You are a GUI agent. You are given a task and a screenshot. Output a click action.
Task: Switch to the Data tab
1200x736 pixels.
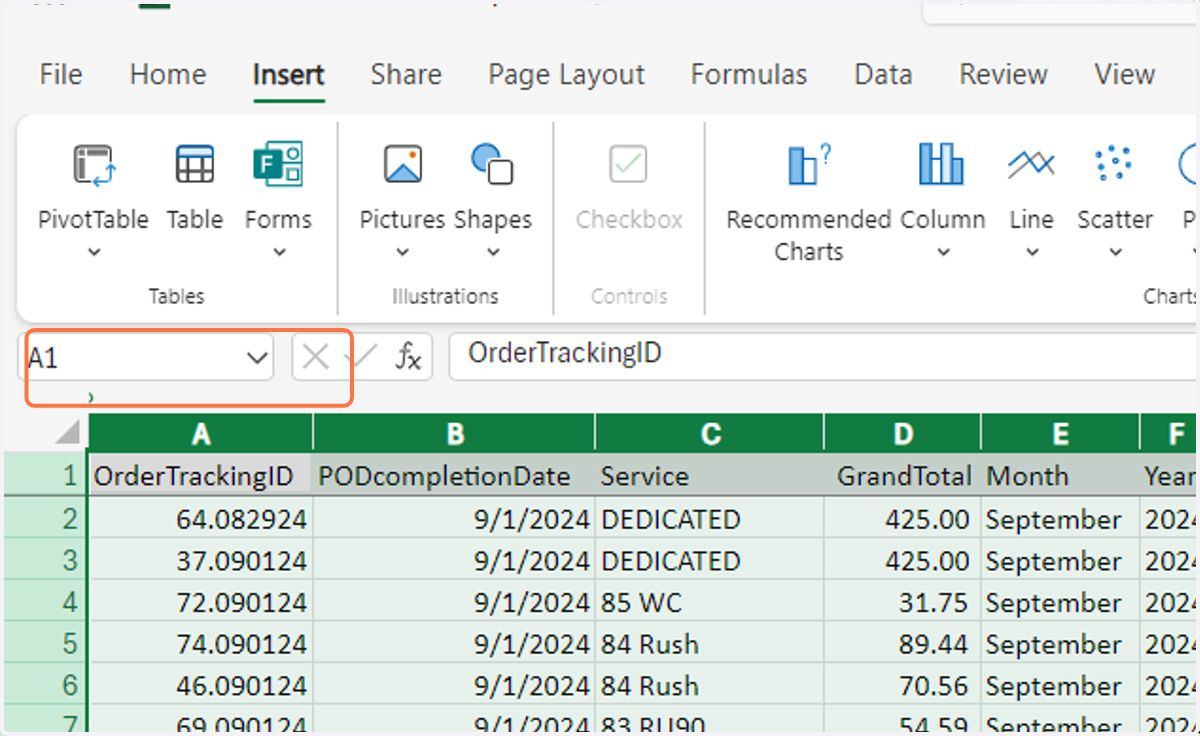[x=883, y=75]
